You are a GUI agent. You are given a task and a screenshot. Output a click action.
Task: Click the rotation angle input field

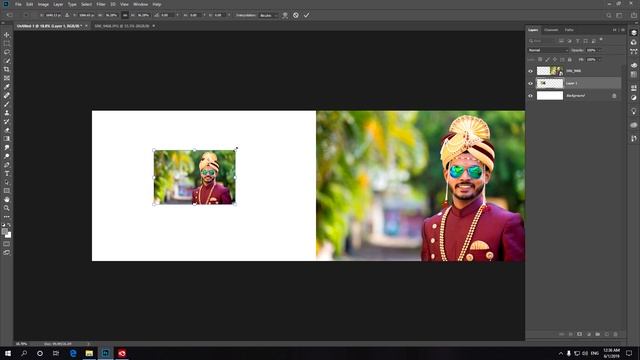point(167,15)
